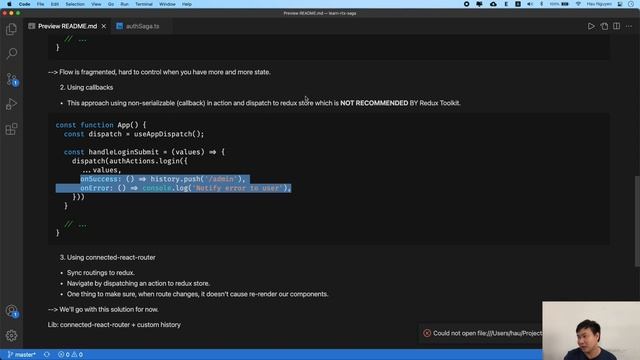Click the 'const dispatch = useAppDispatch();' code line
The width and height of the screenshot is (640, 360).
134,134
